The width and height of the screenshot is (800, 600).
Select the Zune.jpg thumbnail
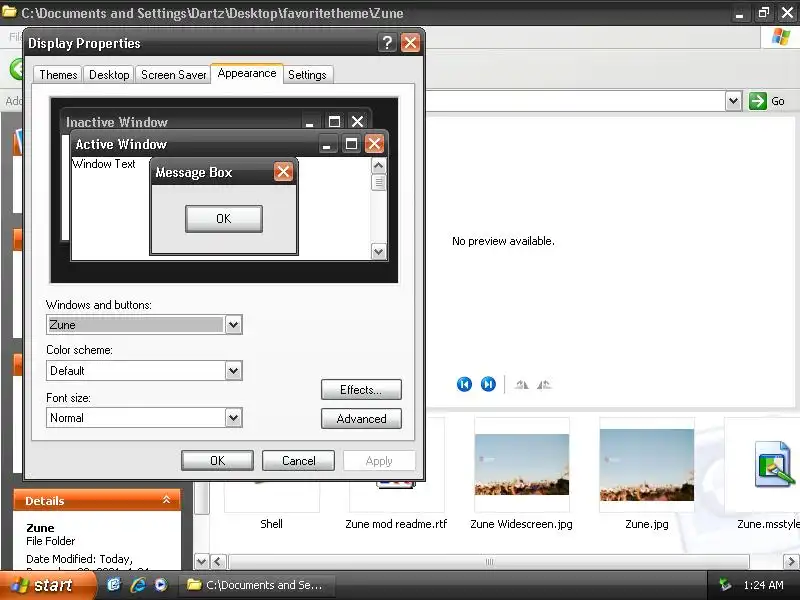pyautogui.click(x=646, y=465)
